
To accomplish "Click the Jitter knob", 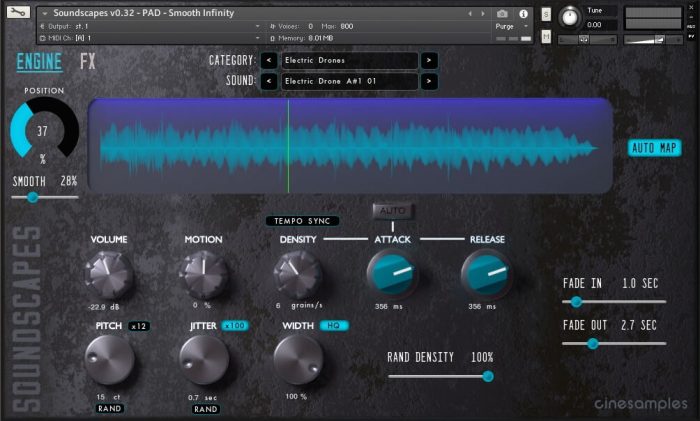I will tap(204, 360).
